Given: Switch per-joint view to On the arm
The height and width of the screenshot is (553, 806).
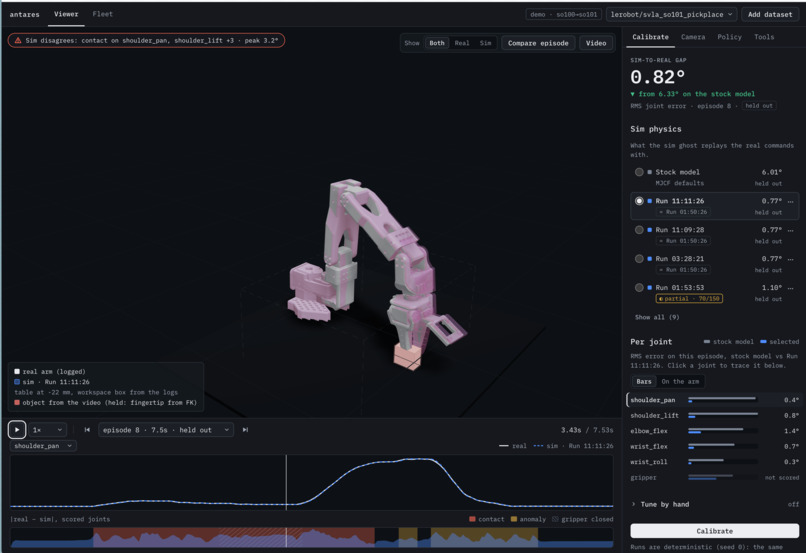Looking at the screenshot, I should (680, 381).
